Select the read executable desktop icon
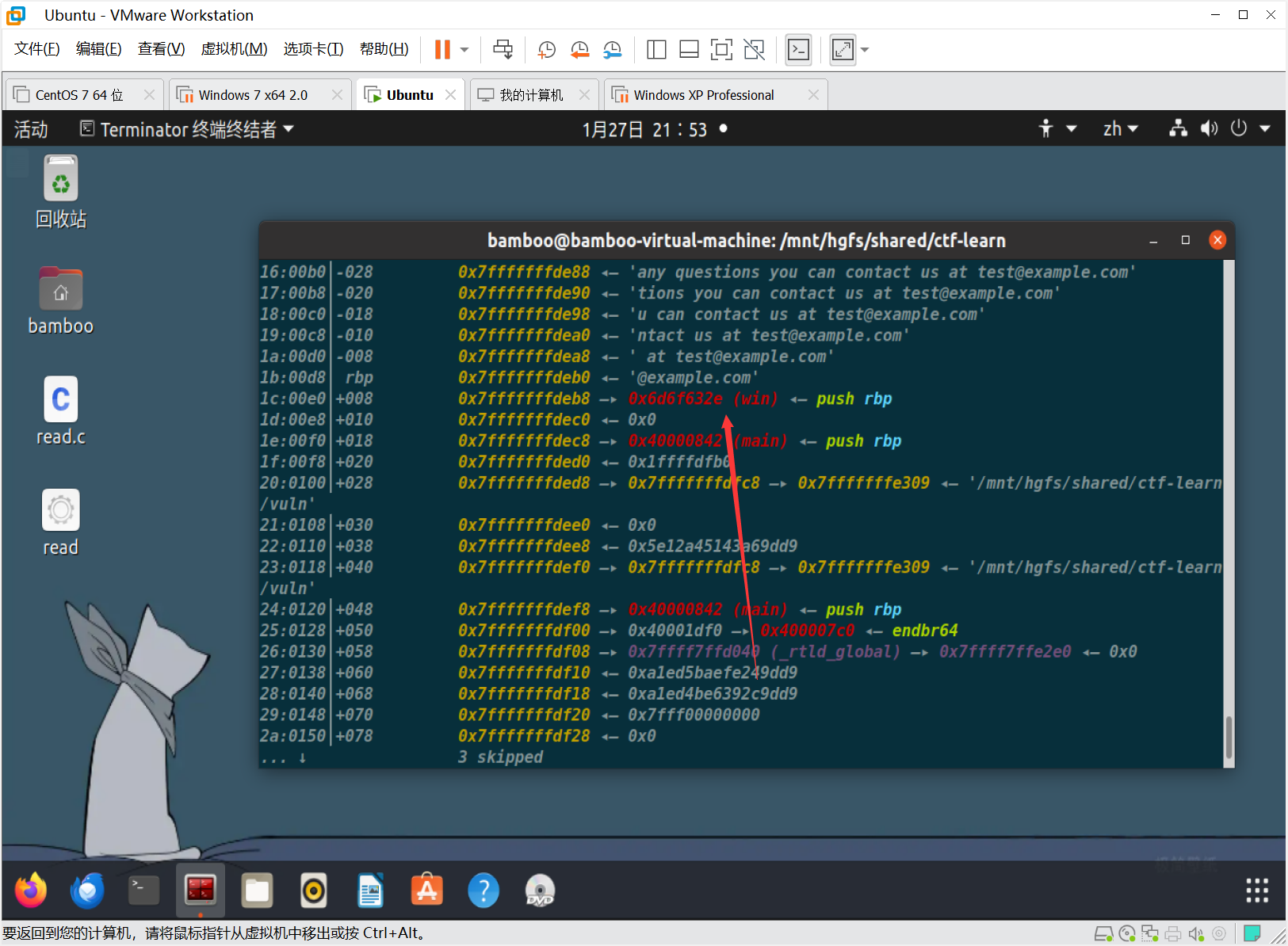 coord(61,522)
